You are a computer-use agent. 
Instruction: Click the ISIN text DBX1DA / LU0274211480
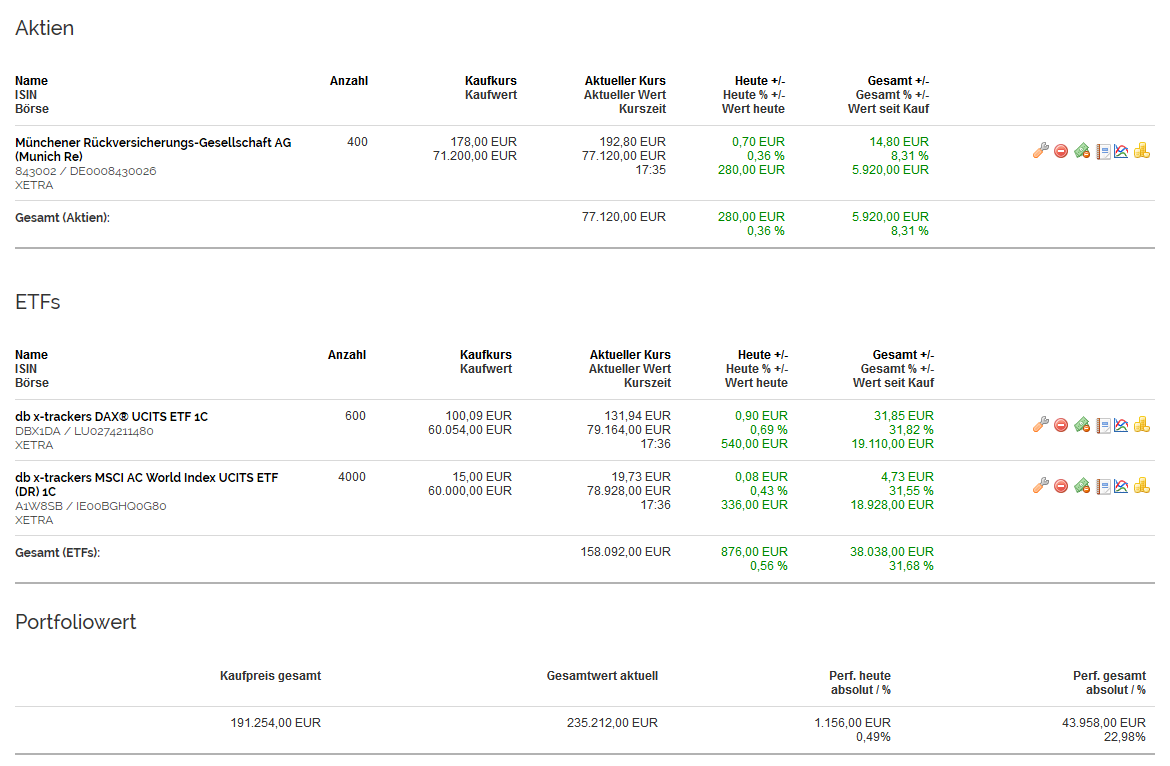point(84,431)
